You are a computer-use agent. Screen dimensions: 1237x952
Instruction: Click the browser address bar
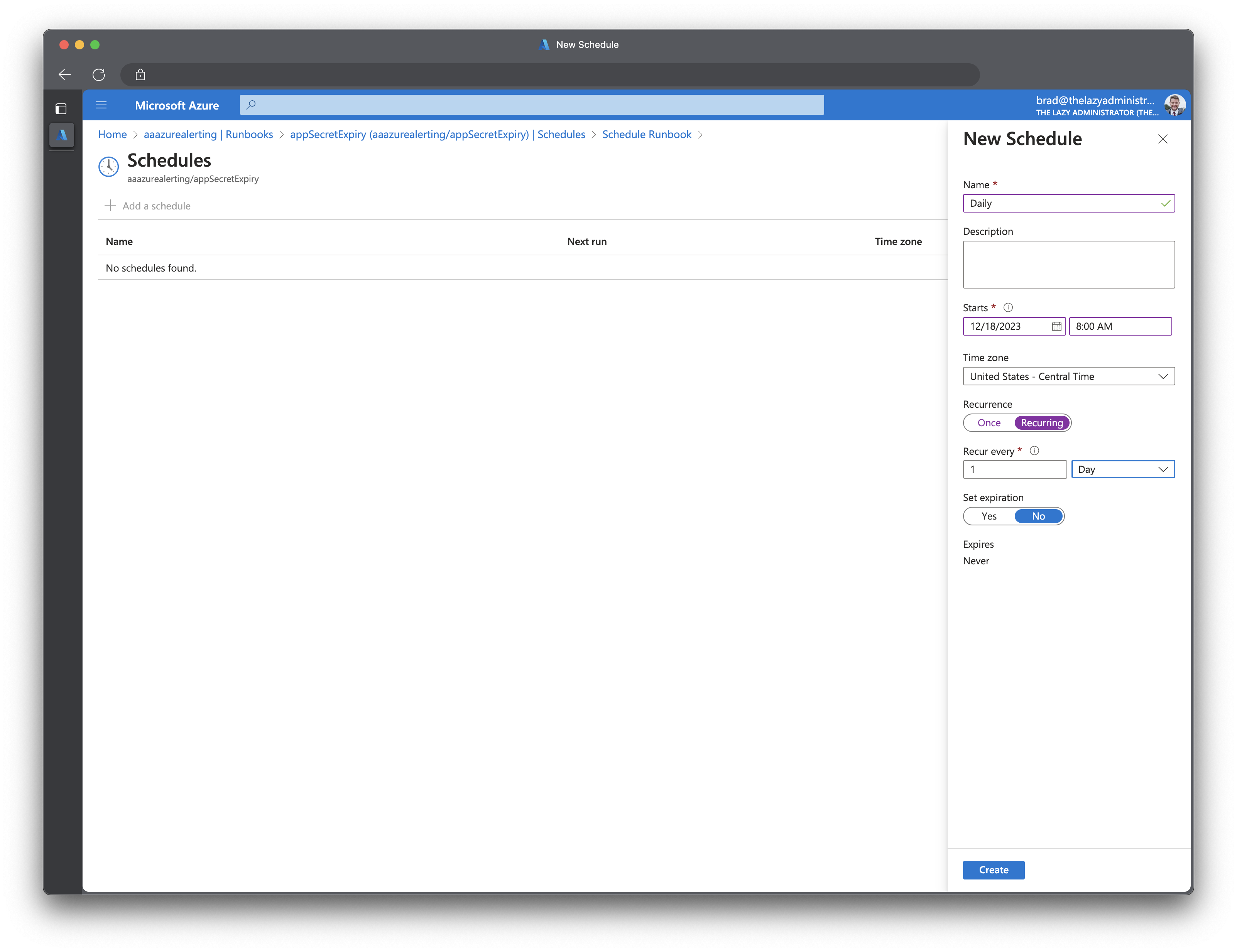pos(550,74)
